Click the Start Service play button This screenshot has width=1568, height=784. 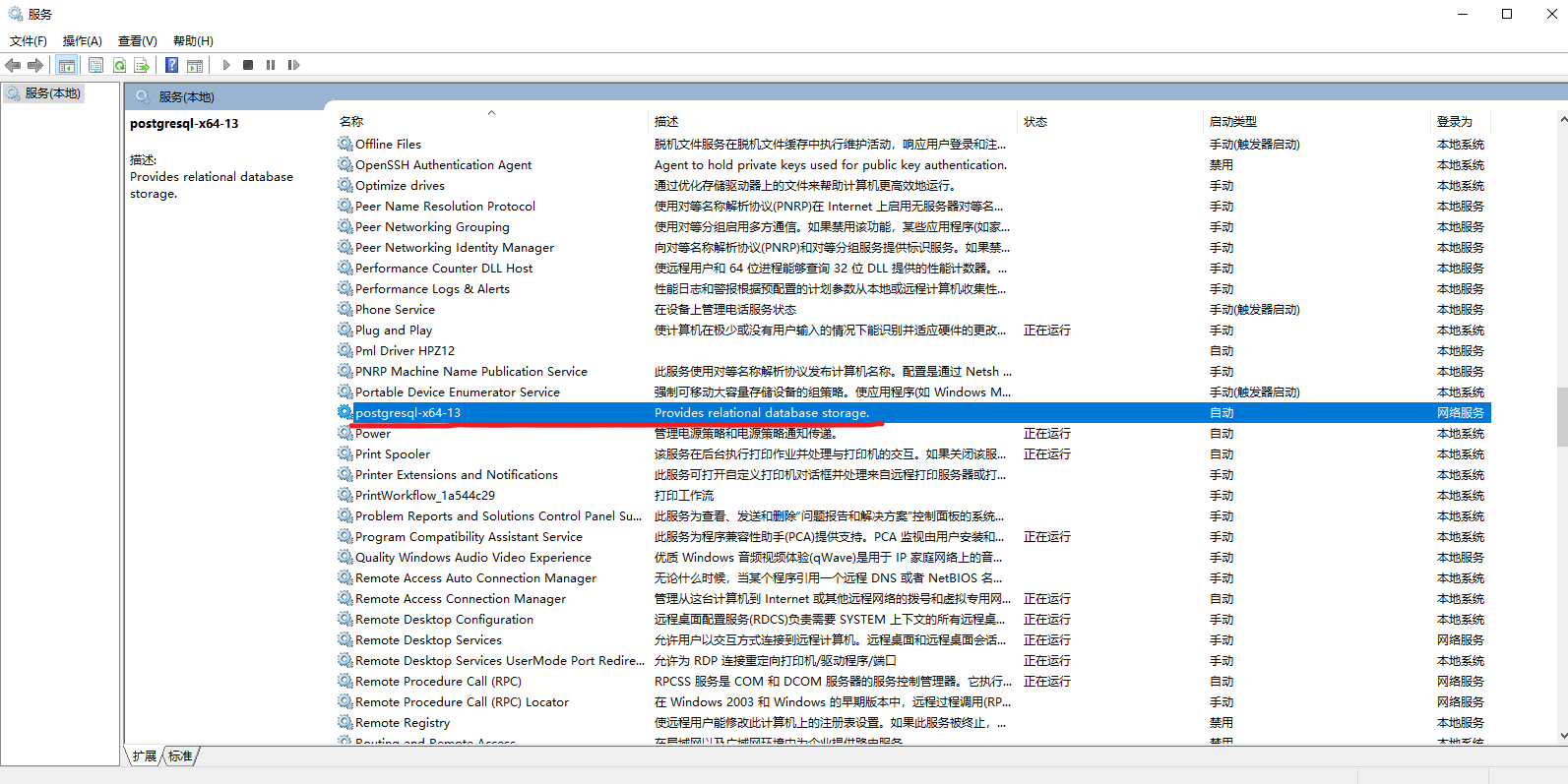[x=226, y=65]
